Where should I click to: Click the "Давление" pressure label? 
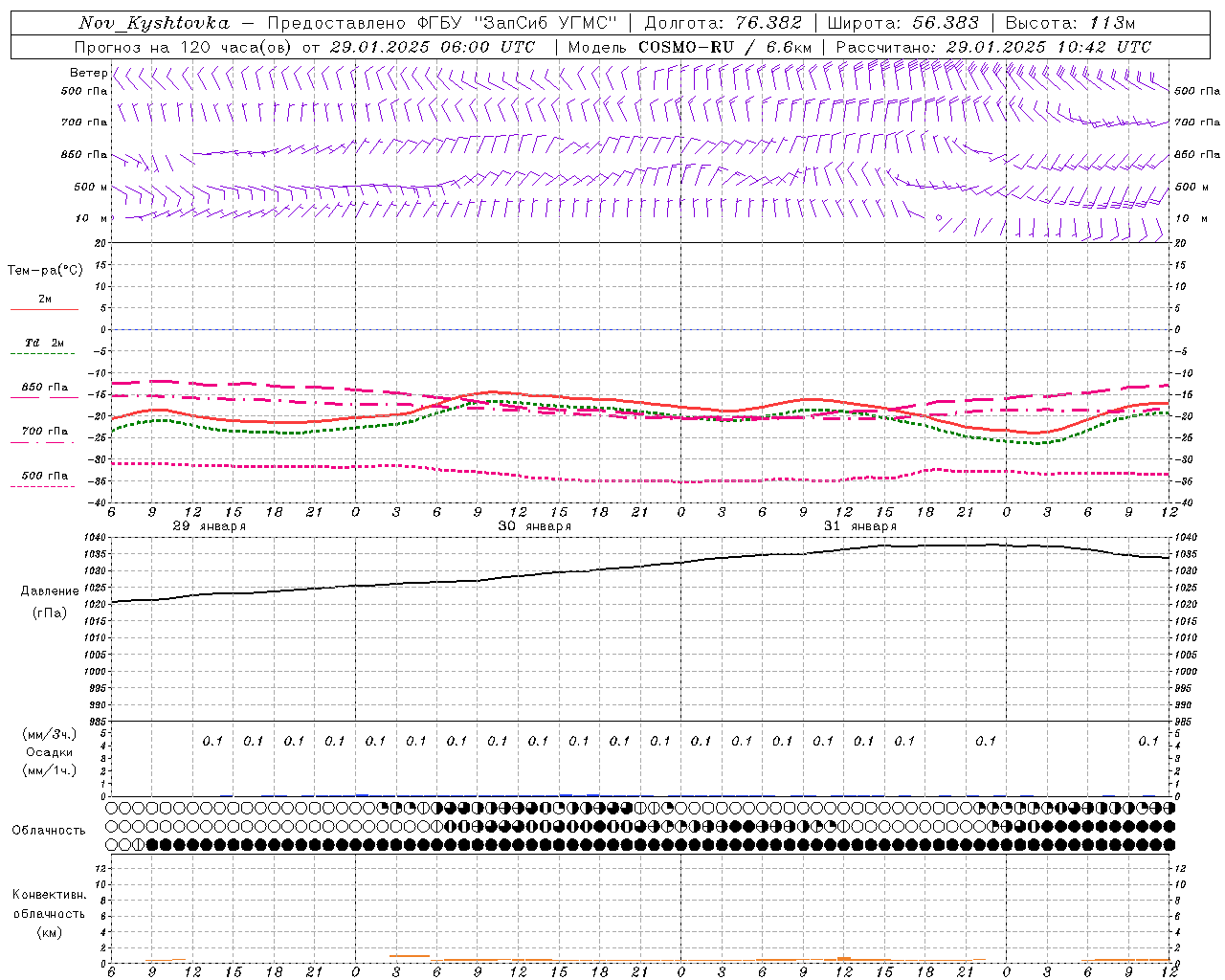50,591
